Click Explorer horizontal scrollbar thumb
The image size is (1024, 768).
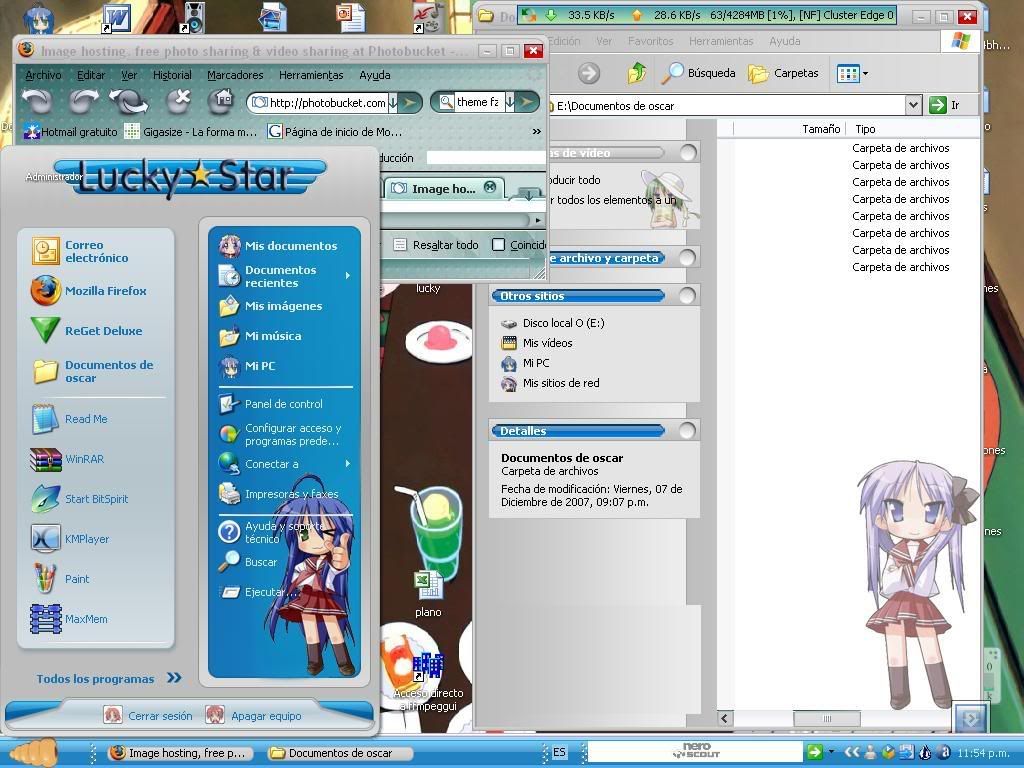(x=827, y=718)
